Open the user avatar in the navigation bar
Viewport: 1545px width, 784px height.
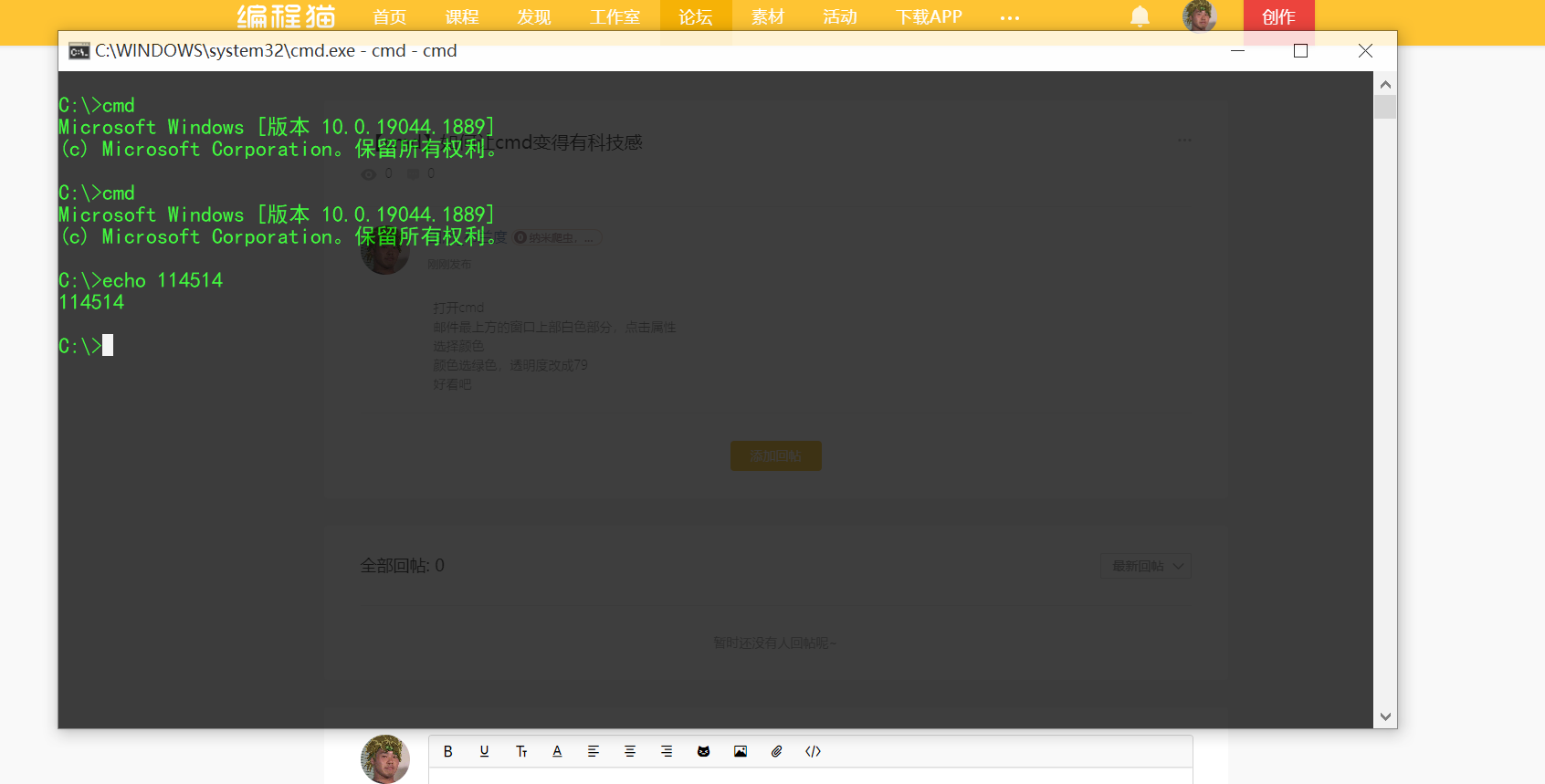pyautogui.click(x=1199, y=16)
